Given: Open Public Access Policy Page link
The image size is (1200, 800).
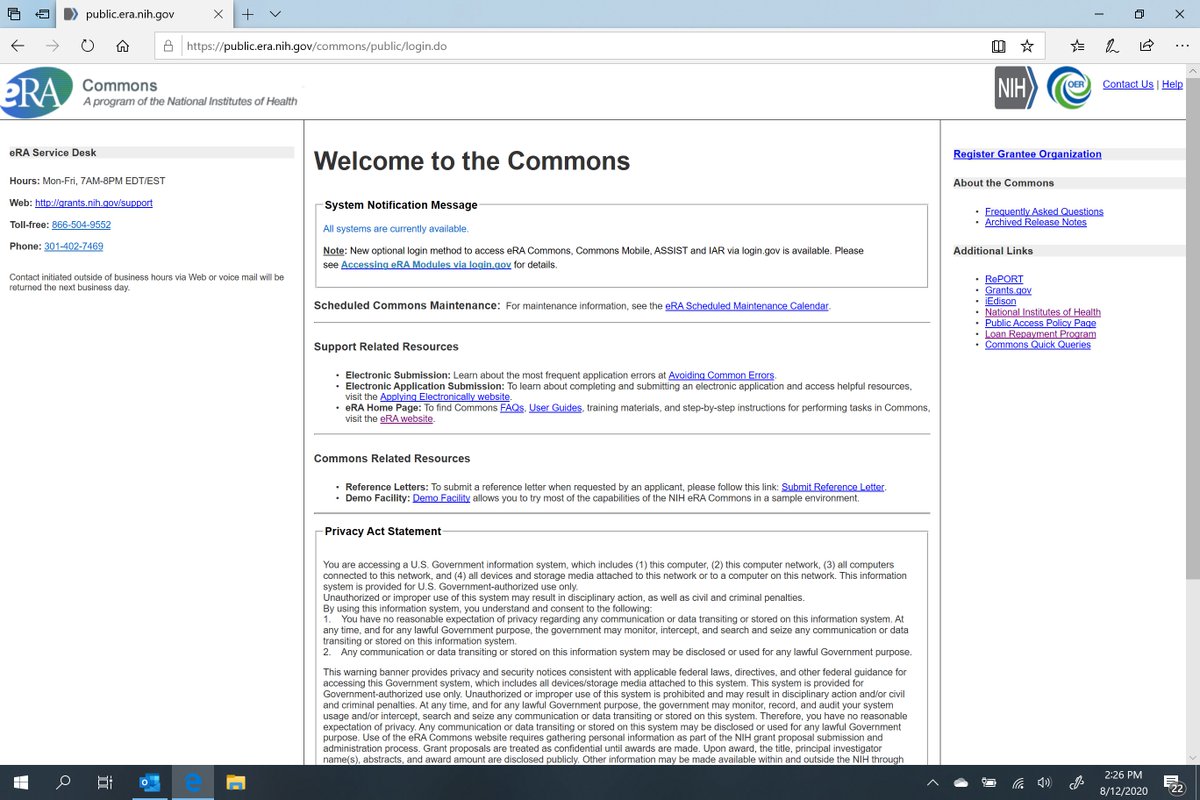Looking at the screenshot, I should coord(1040,323).
